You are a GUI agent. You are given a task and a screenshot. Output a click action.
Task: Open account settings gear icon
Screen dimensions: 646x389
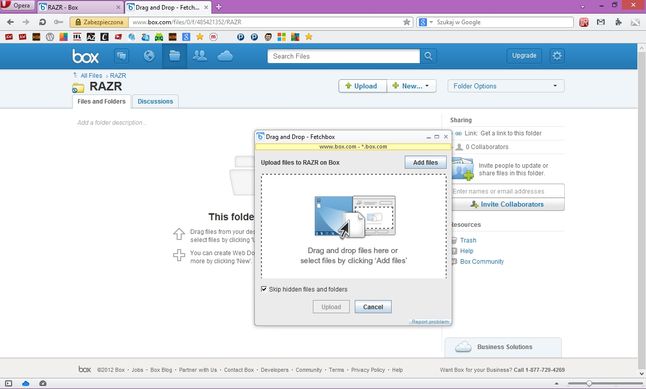point(557,56)
